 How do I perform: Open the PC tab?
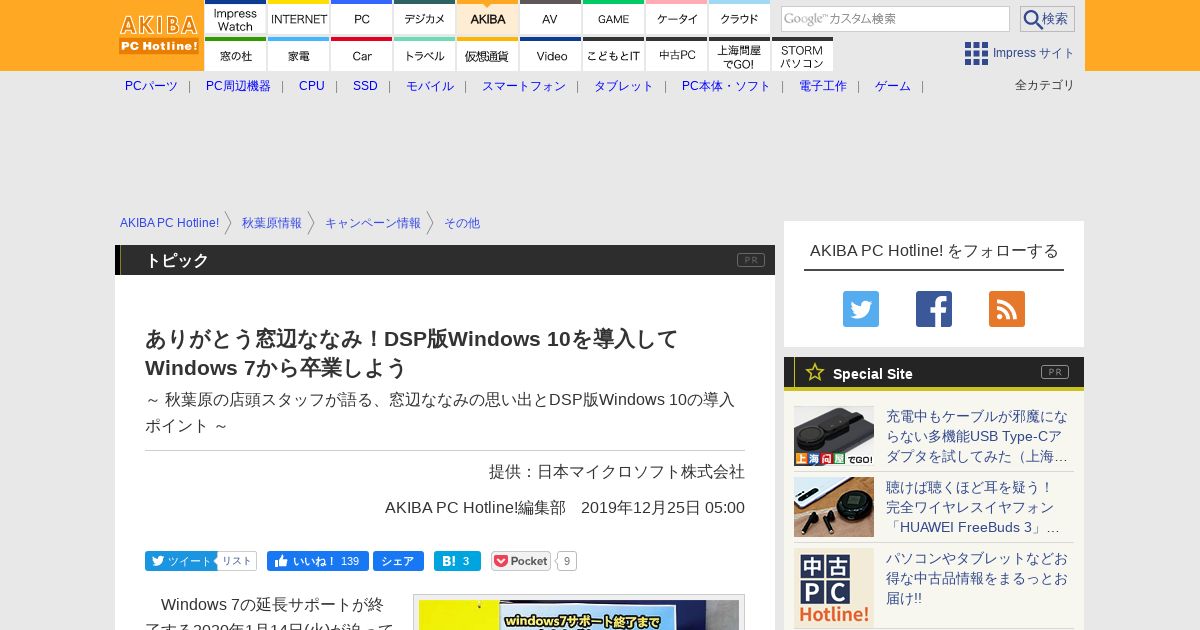coord(362,18)
